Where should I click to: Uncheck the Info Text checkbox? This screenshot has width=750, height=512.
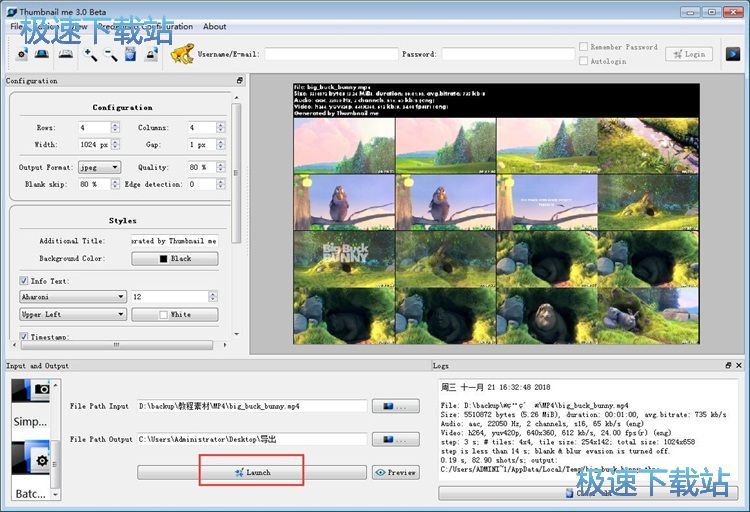[23, 280]
